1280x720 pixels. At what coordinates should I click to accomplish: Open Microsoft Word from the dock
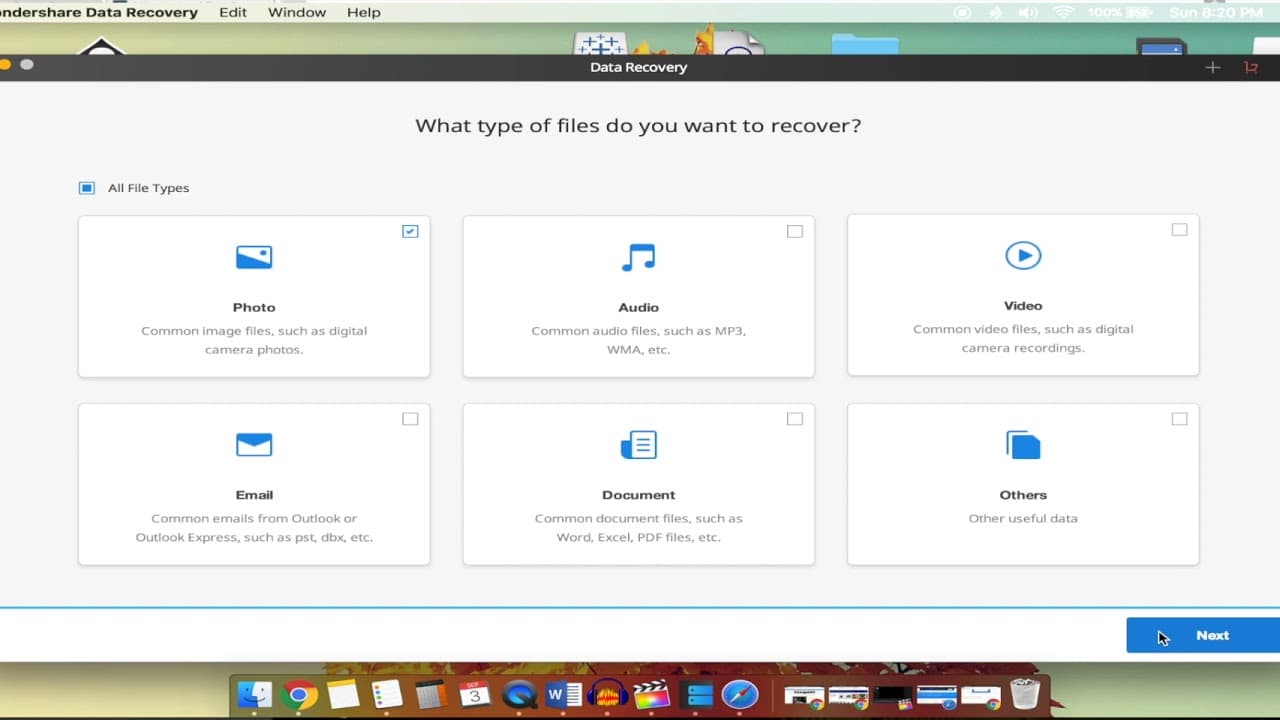(563, 694)
